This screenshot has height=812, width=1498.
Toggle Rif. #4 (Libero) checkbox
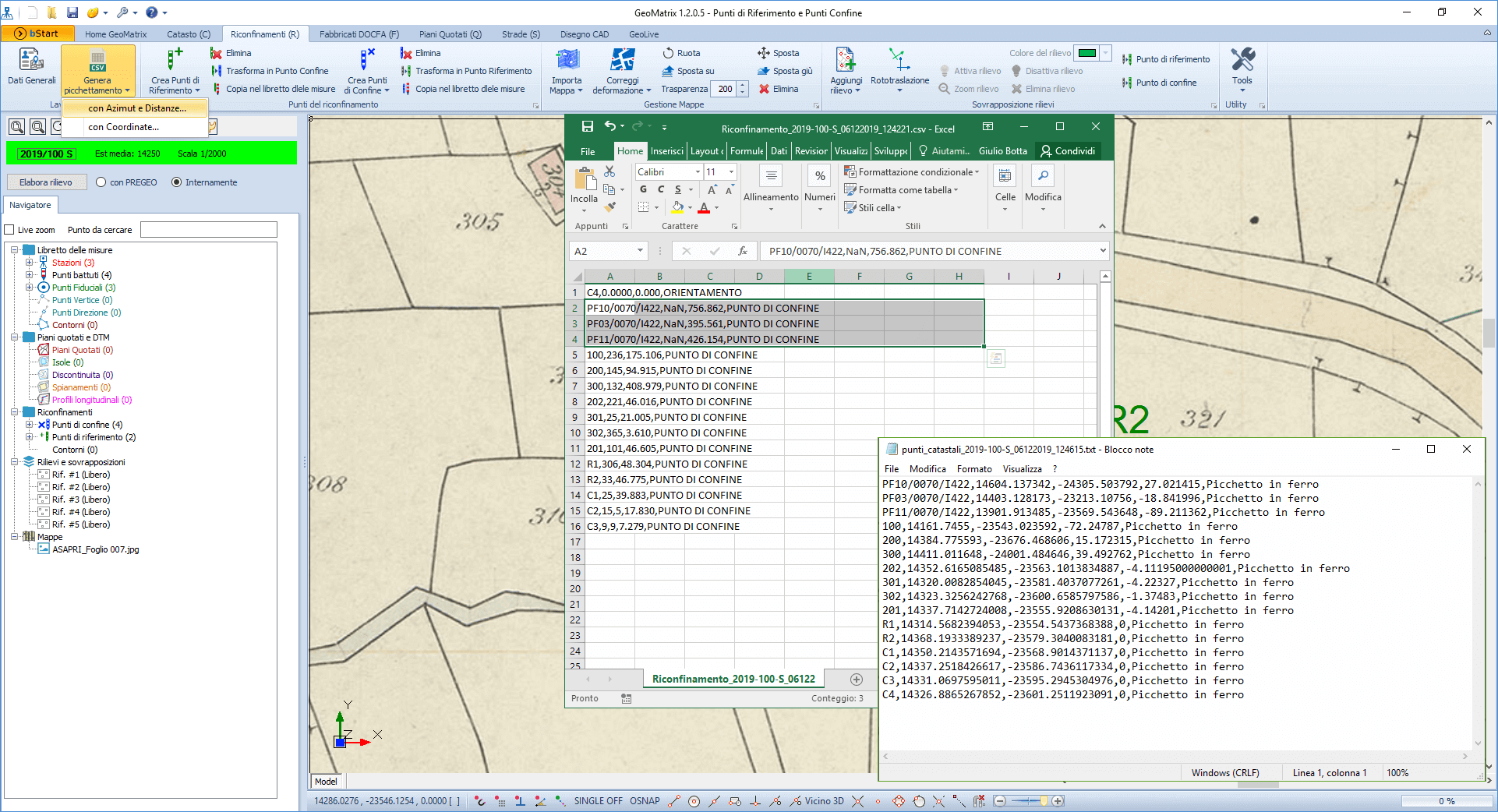pyautogui.click(x=44, y=512)
